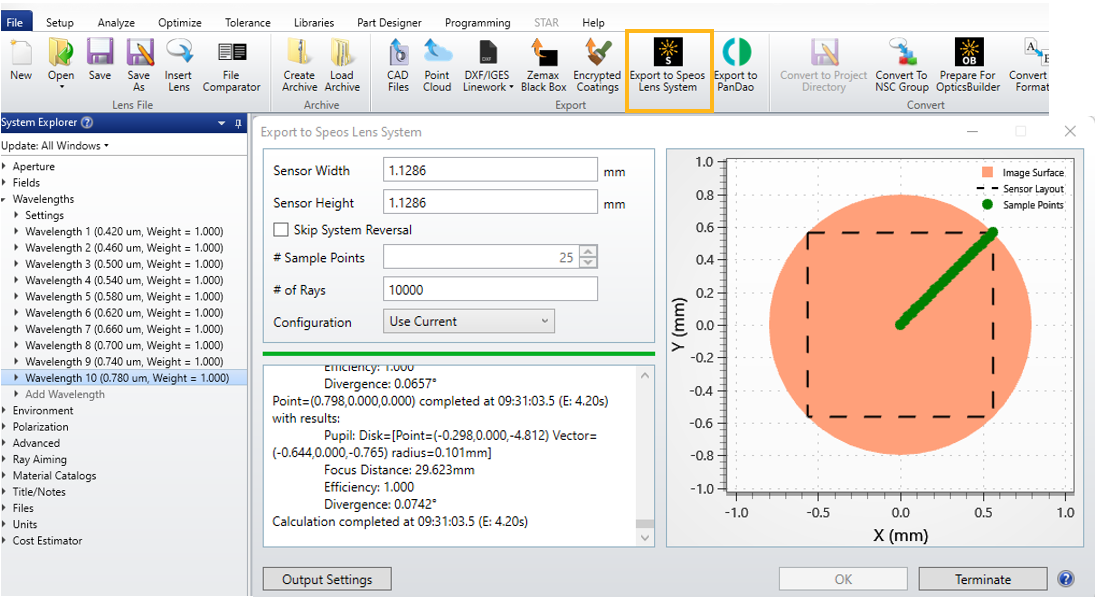The width and height of the screenshot is (1099, 601).
Task: Click the Image Surface legend swatch
Action: click(x=988, y=173)
